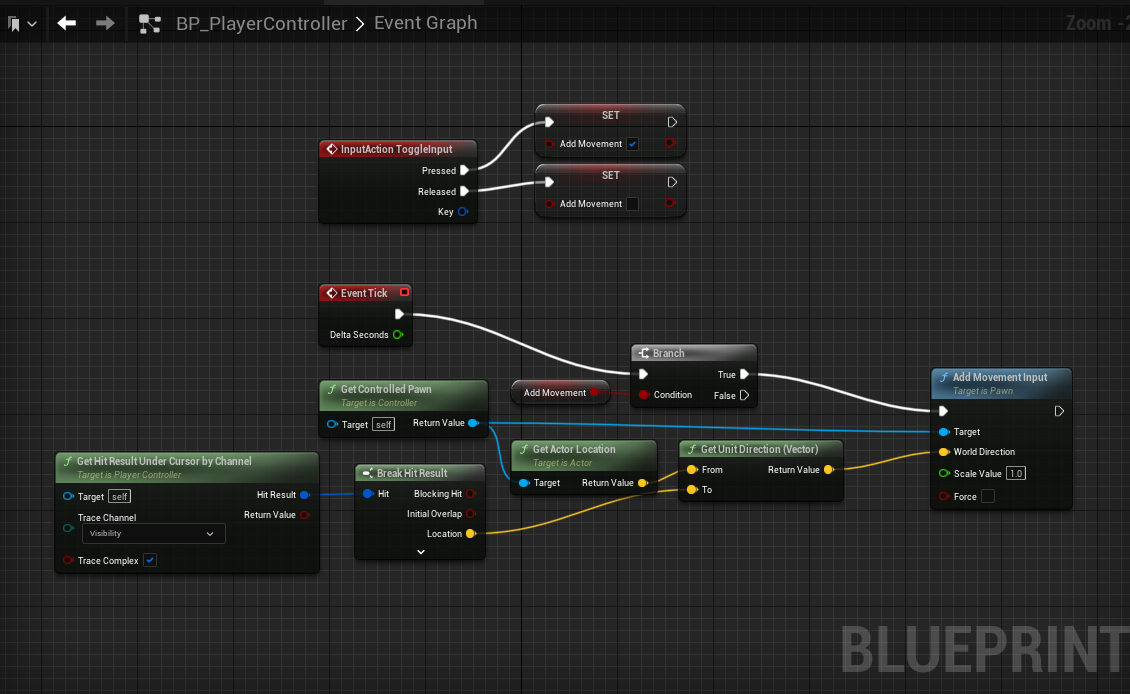
Task: Click Event Graph in the breadcrumb
Action: [425, 23]
